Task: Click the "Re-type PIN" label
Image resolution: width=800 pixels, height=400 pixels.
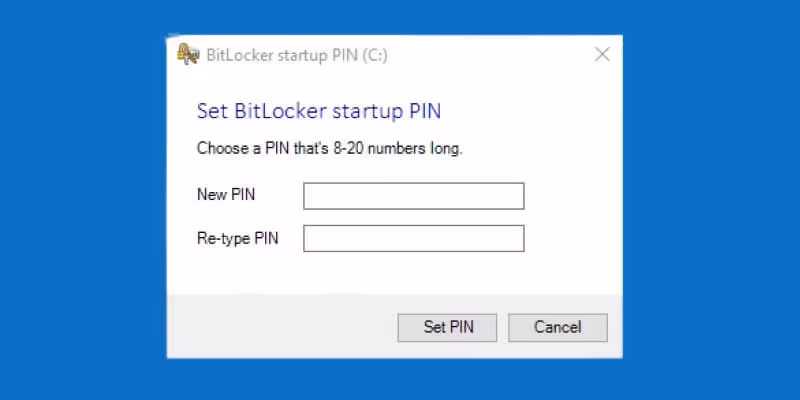Action: click(236, 238)
